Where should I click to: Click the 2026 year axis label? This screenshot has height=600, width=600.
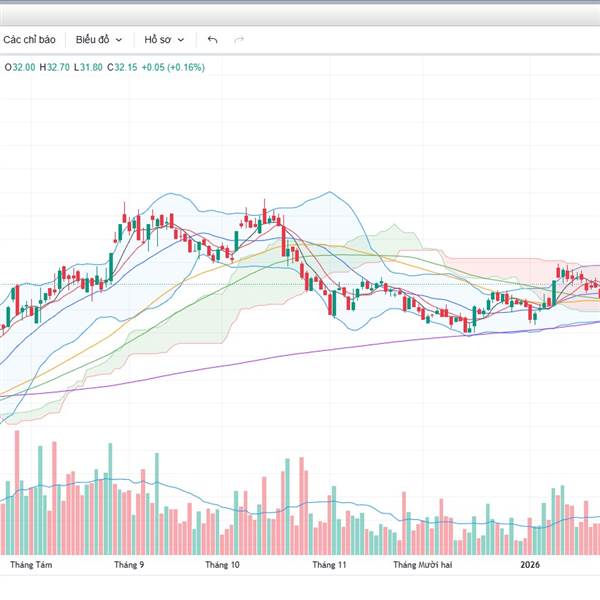click(x=530, y=565)
